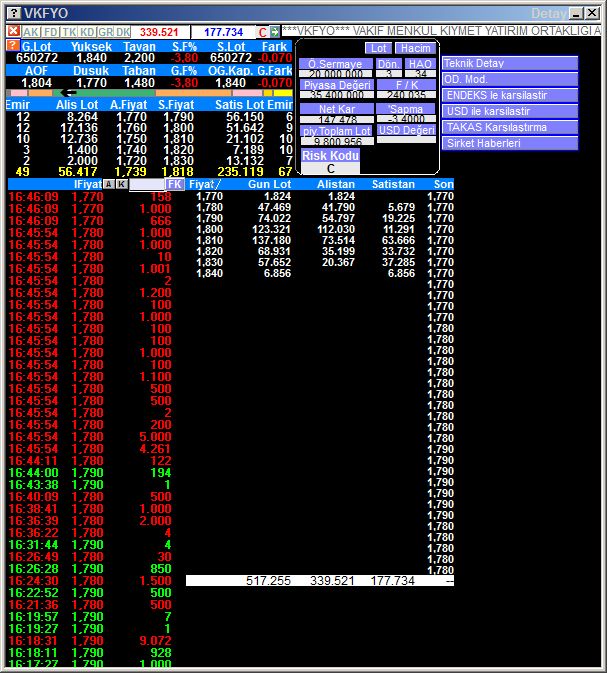Switch to Lot view
The width and height of the screenshot is (607, 673).
[378, 48]
